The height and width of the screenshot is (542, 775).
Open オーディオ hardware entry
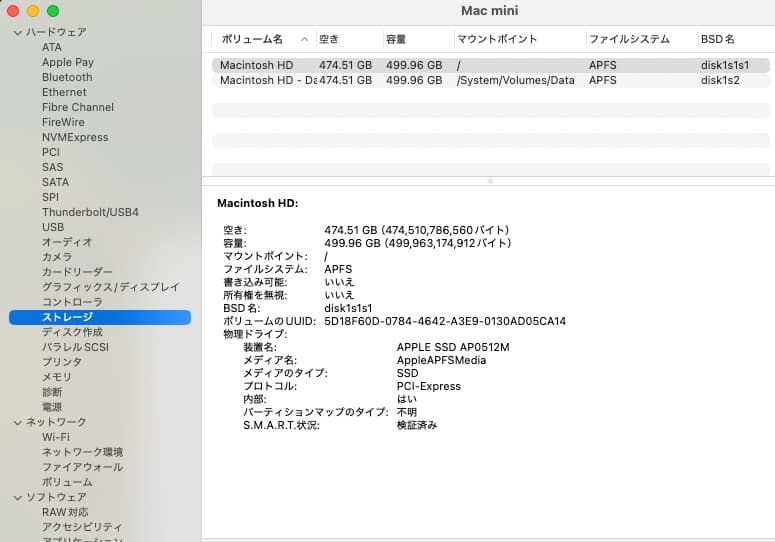click(67, 242)
